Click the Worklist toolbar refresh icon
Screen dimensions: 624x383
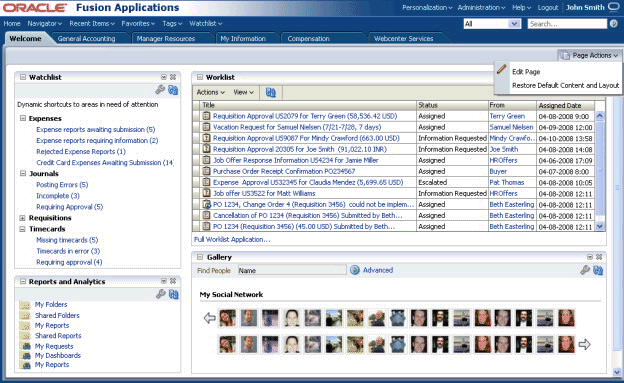pos(271,92)
